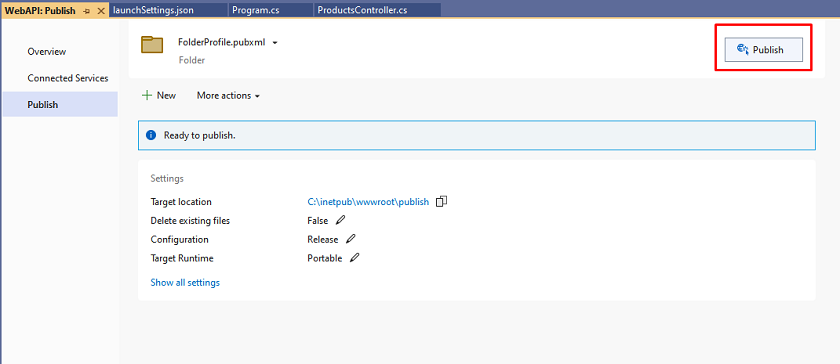The height and width of the screenshot is (364, 840).
Task: Open ProductsController.cs tab
Action: [362, 10]
